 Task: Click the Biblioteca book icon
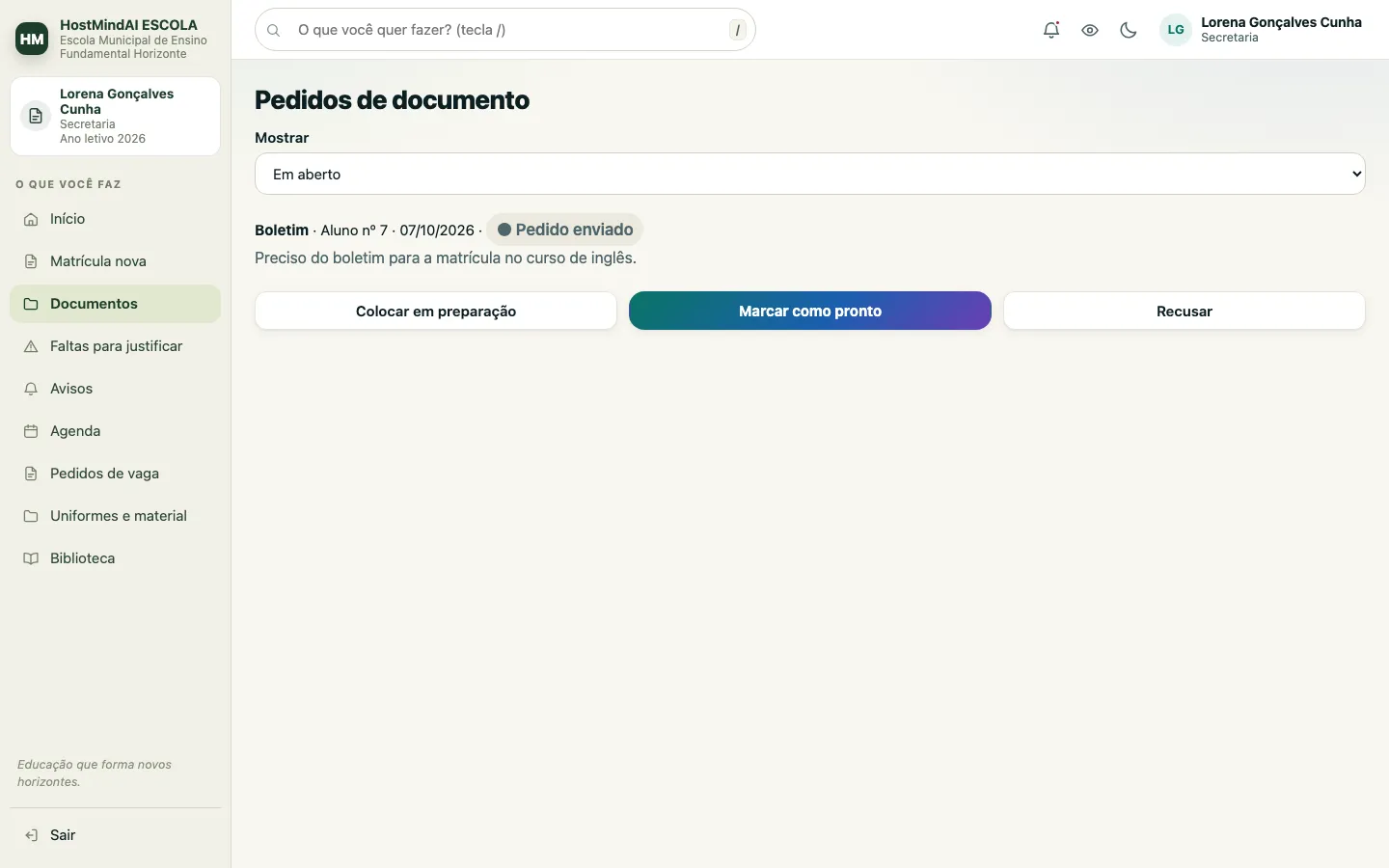coord(31,558)
